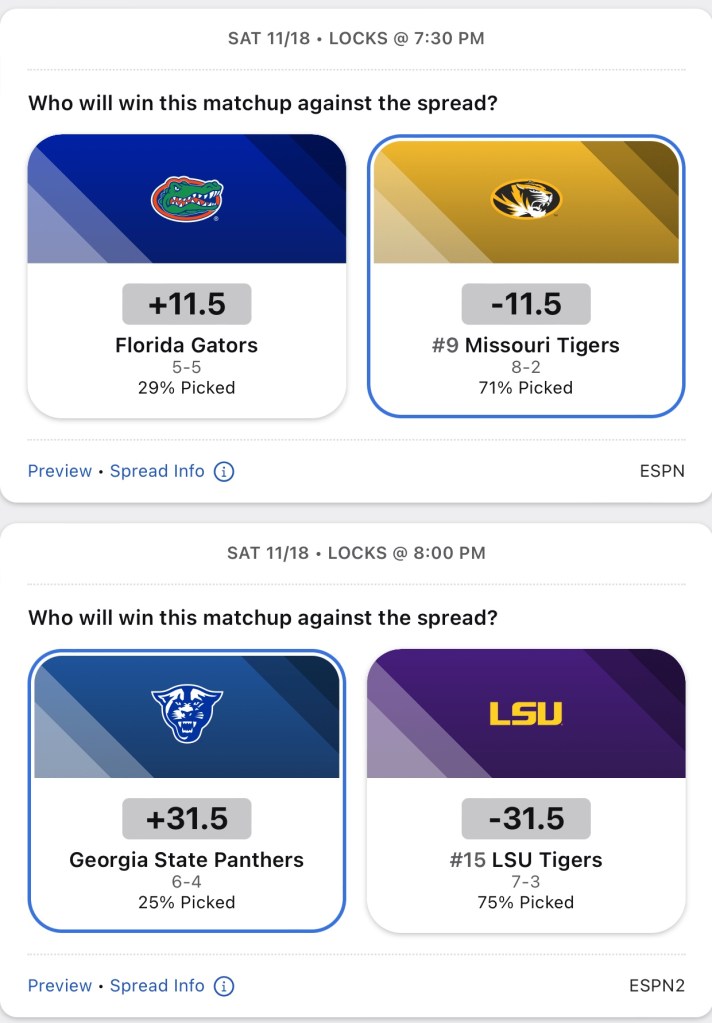
Task: Open info icon beside Florida-Missouri Spread Info
Action: click(224, 471)
